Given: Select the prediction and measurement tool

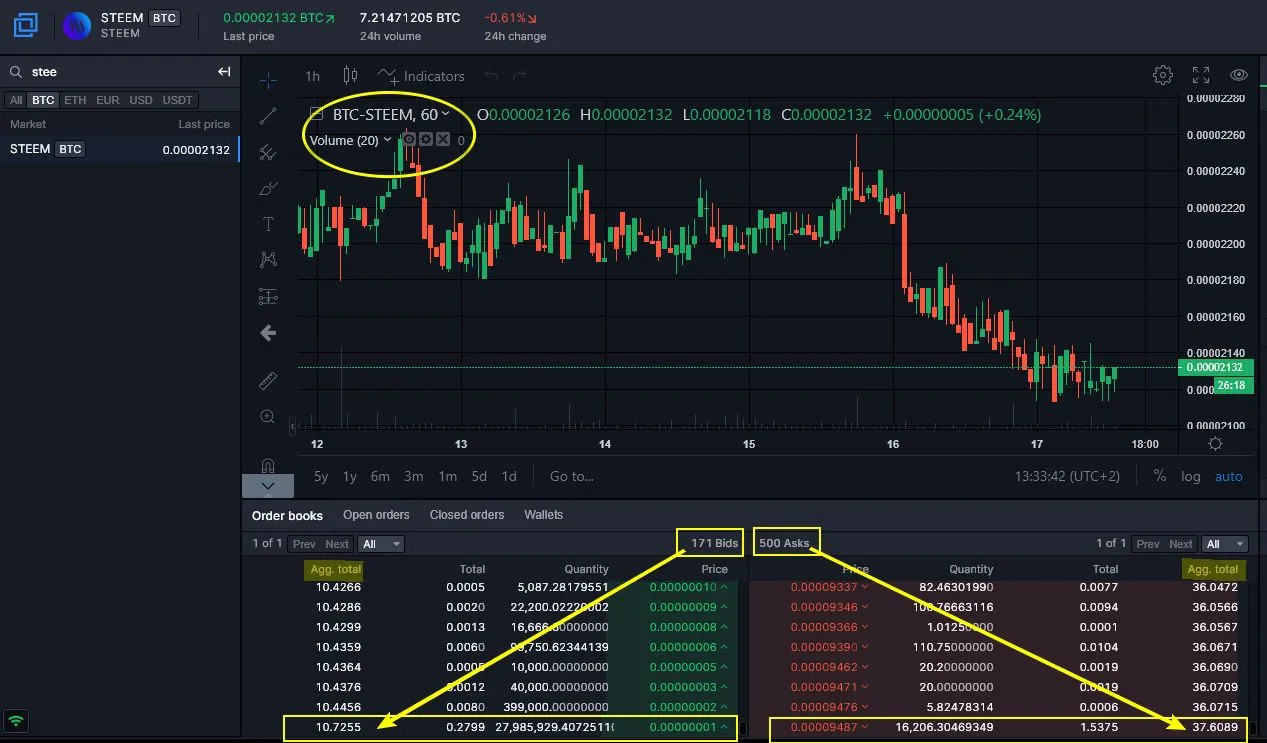Looking at the screenshot, I should click(x=268, y=296).
